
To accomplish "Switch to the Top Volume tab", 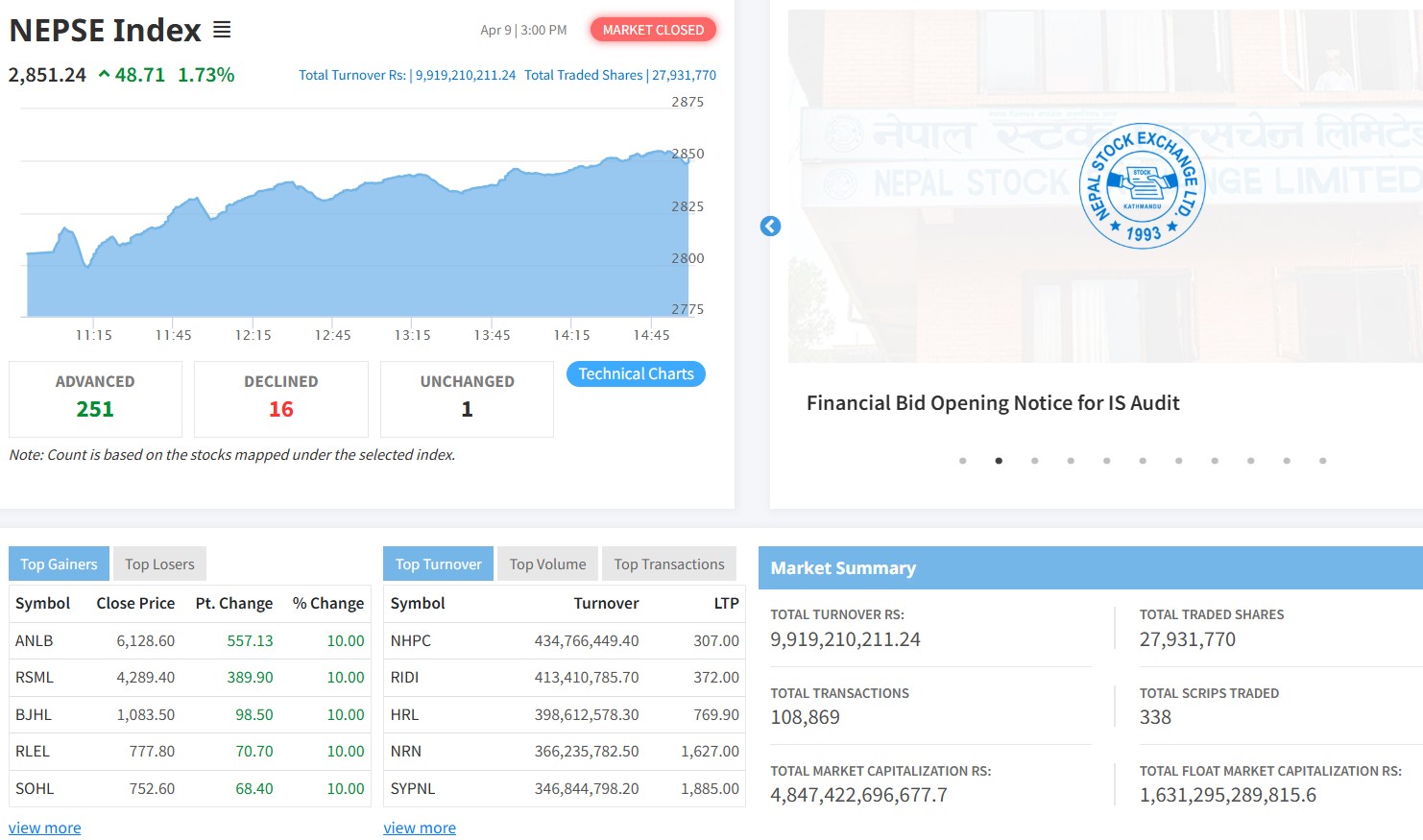I will coord(547,564).
